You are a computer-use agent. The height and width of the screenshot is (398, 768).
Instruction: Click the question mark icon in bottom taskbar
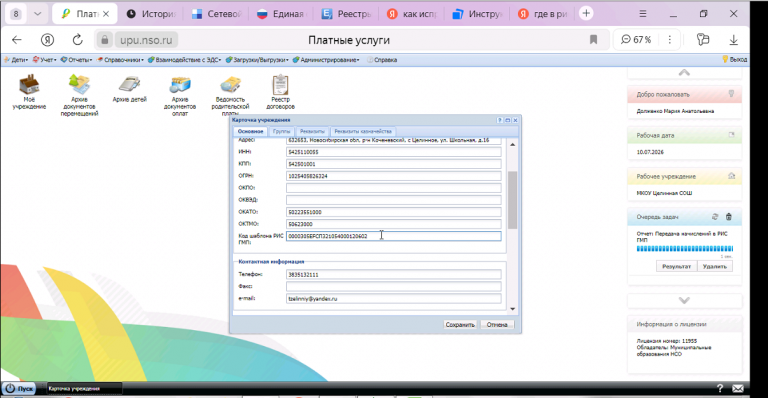pos(720,388)
